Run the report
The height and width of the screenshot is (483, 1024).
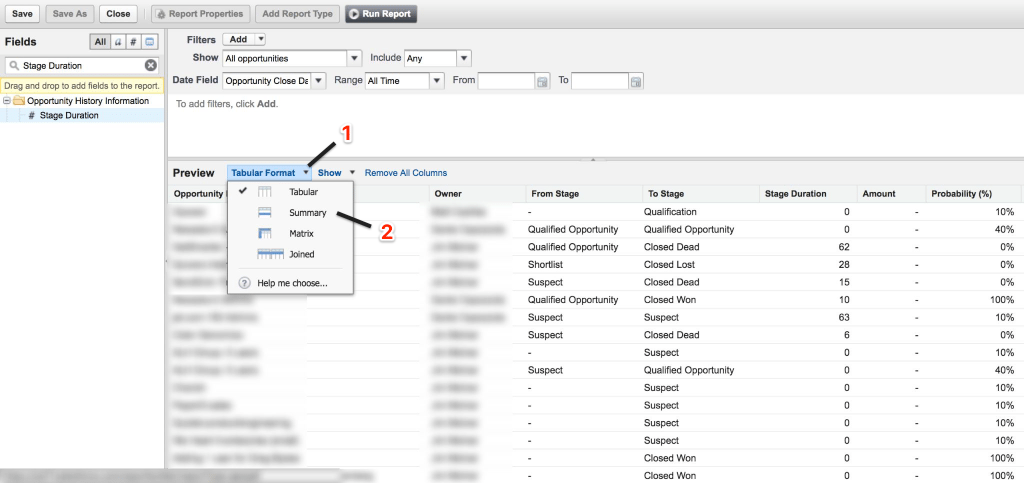[x=381, y=14]
